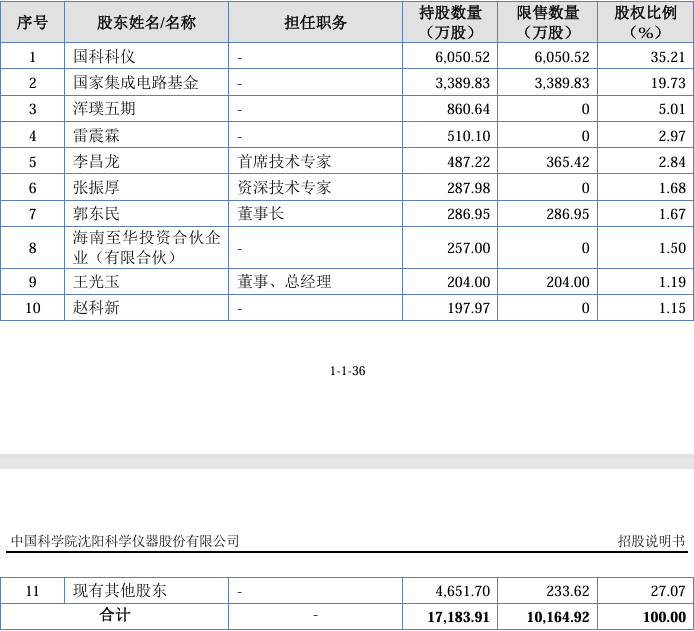
Task: Click the 担任职务 column header
Action: point(315,23)
